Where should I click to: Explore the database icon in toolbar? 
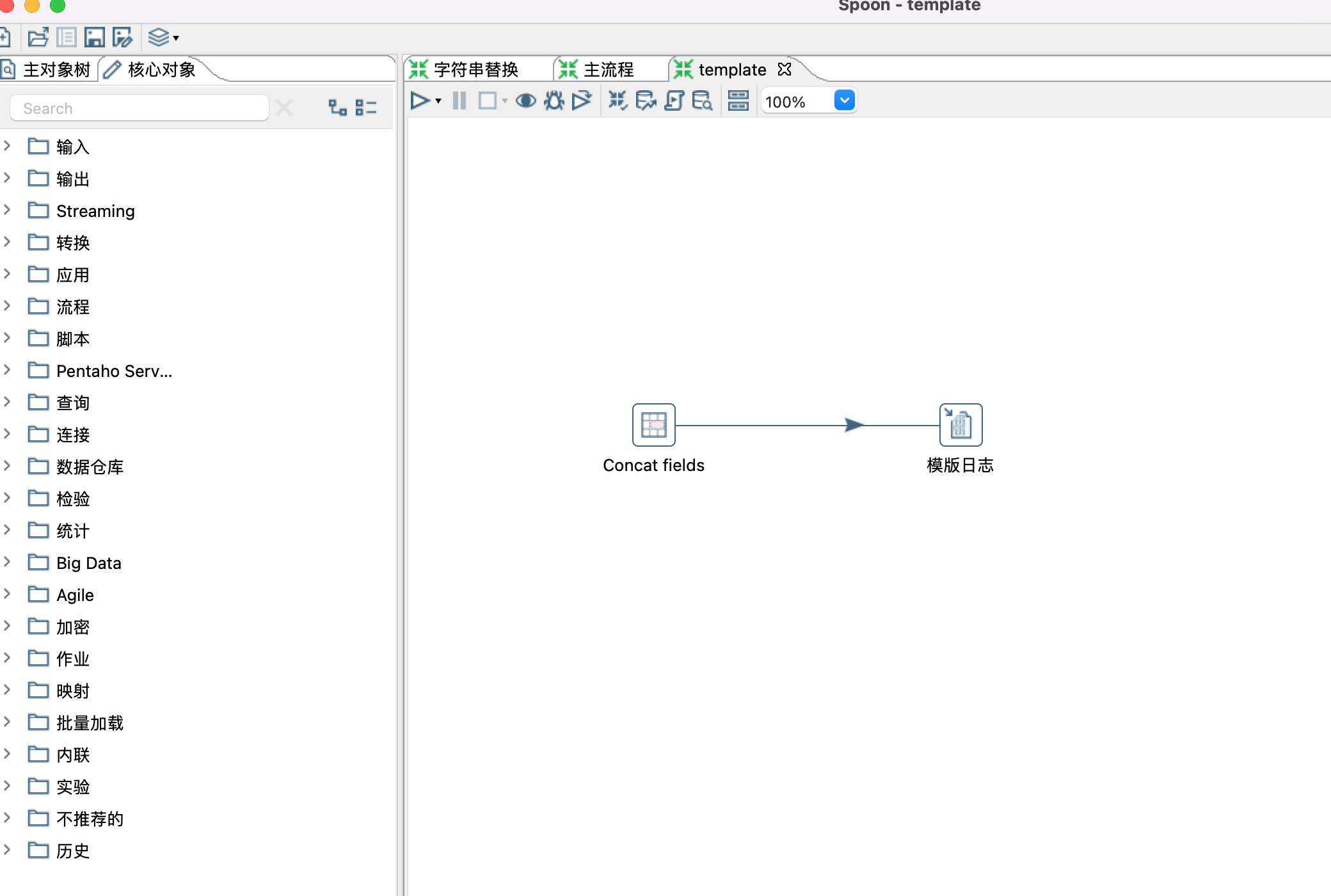pos(702,101)
